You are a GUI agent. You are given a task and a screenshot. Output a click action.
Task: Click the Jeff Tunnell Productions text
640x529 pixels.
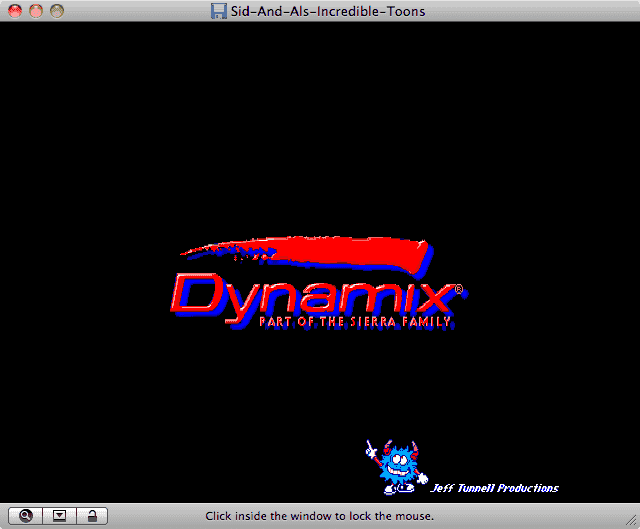pyautogui.click(x=495, y=488)
